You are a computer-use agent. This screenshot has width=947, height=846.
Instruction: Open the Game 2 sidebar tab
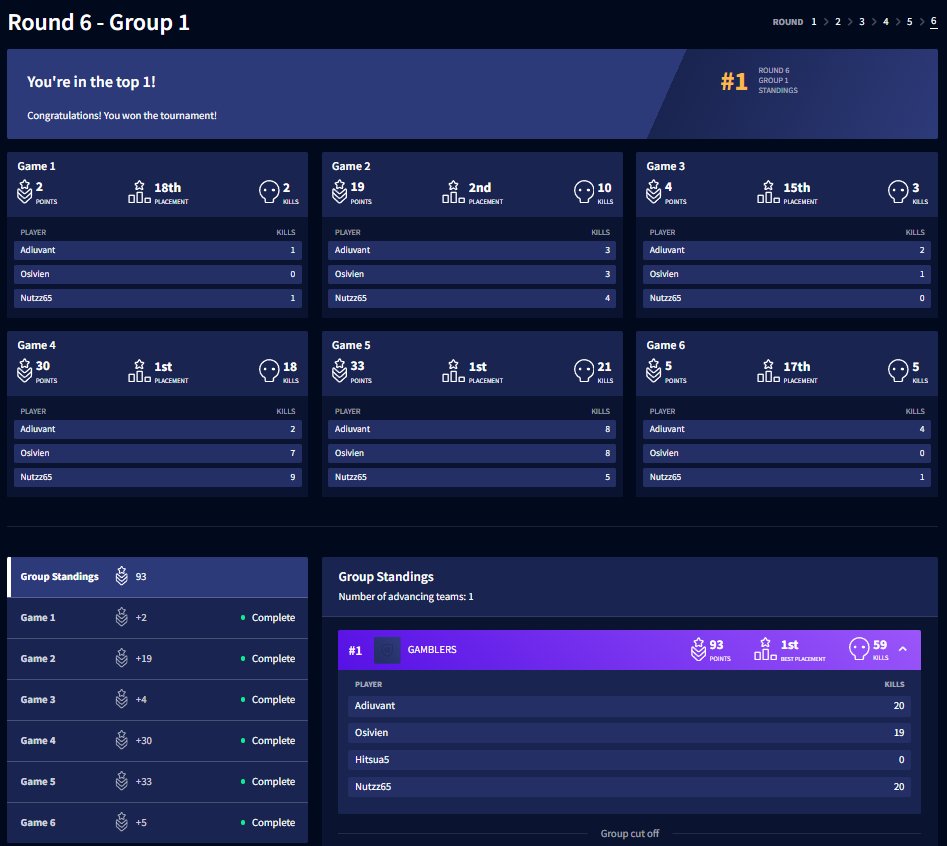(x=157, y=659)
